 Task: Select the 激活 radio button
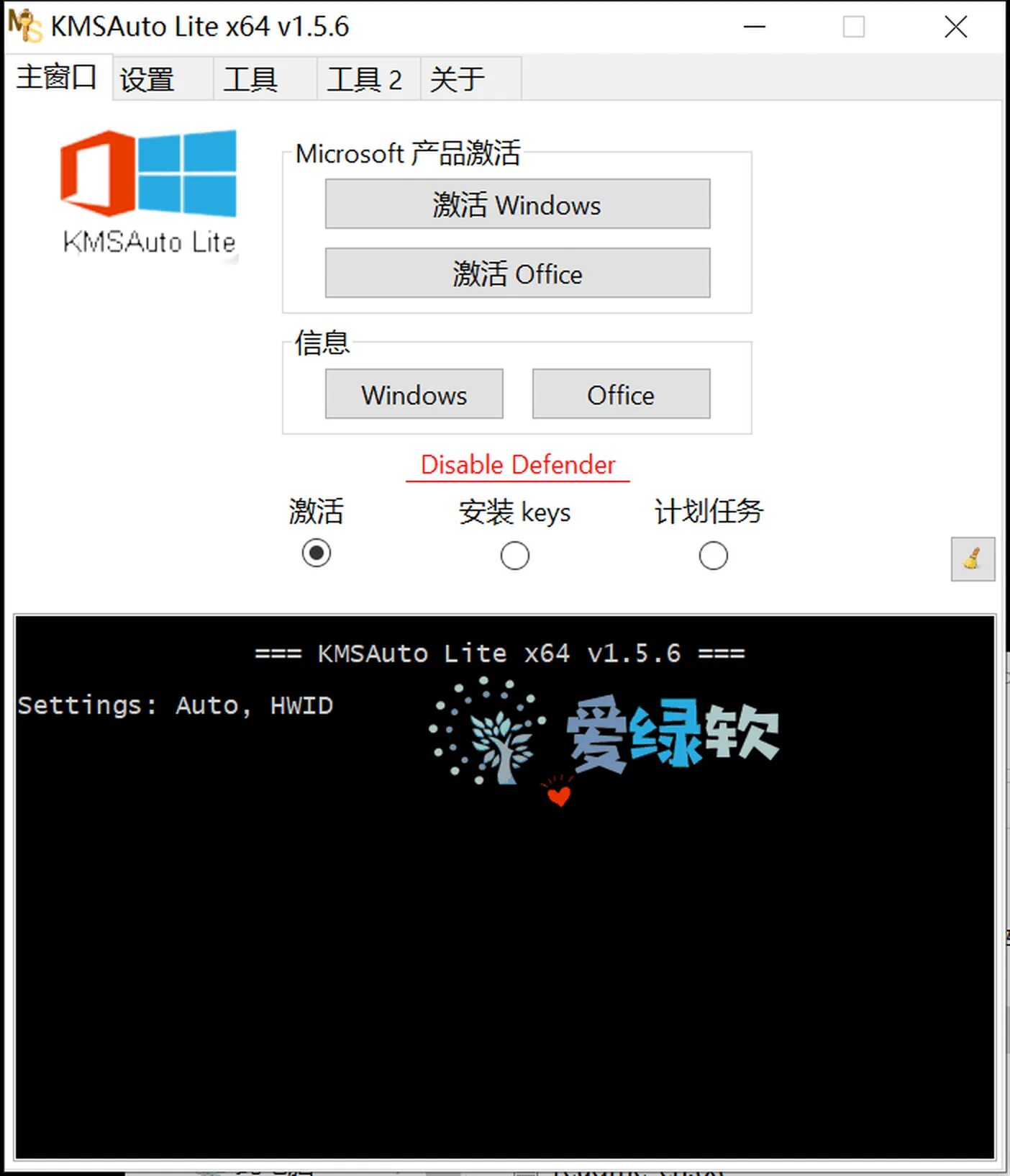pos(317,553)
